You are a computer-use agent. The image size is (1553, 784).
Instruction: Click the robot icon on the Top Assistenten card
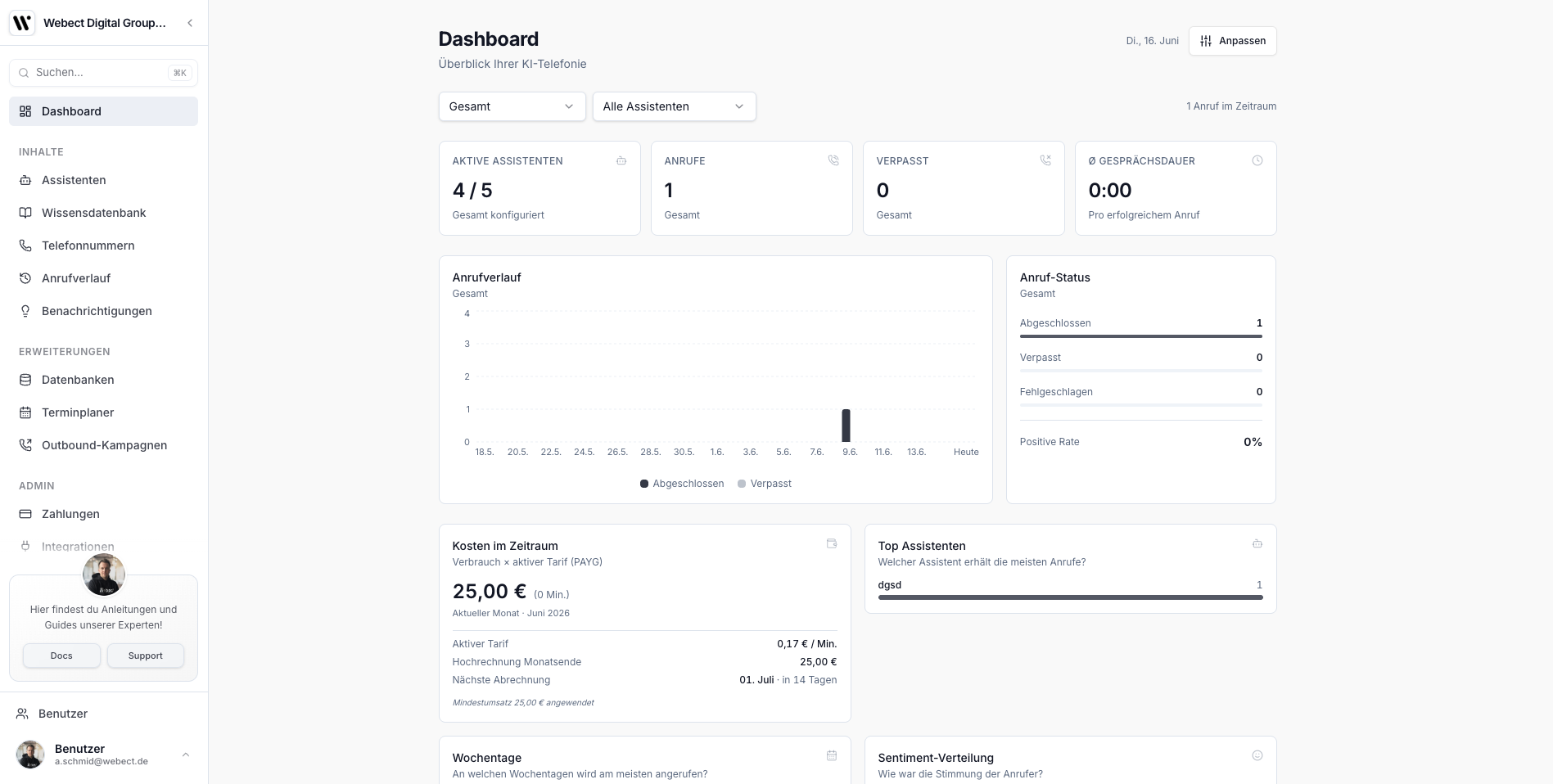click(x=1257, y=543)
